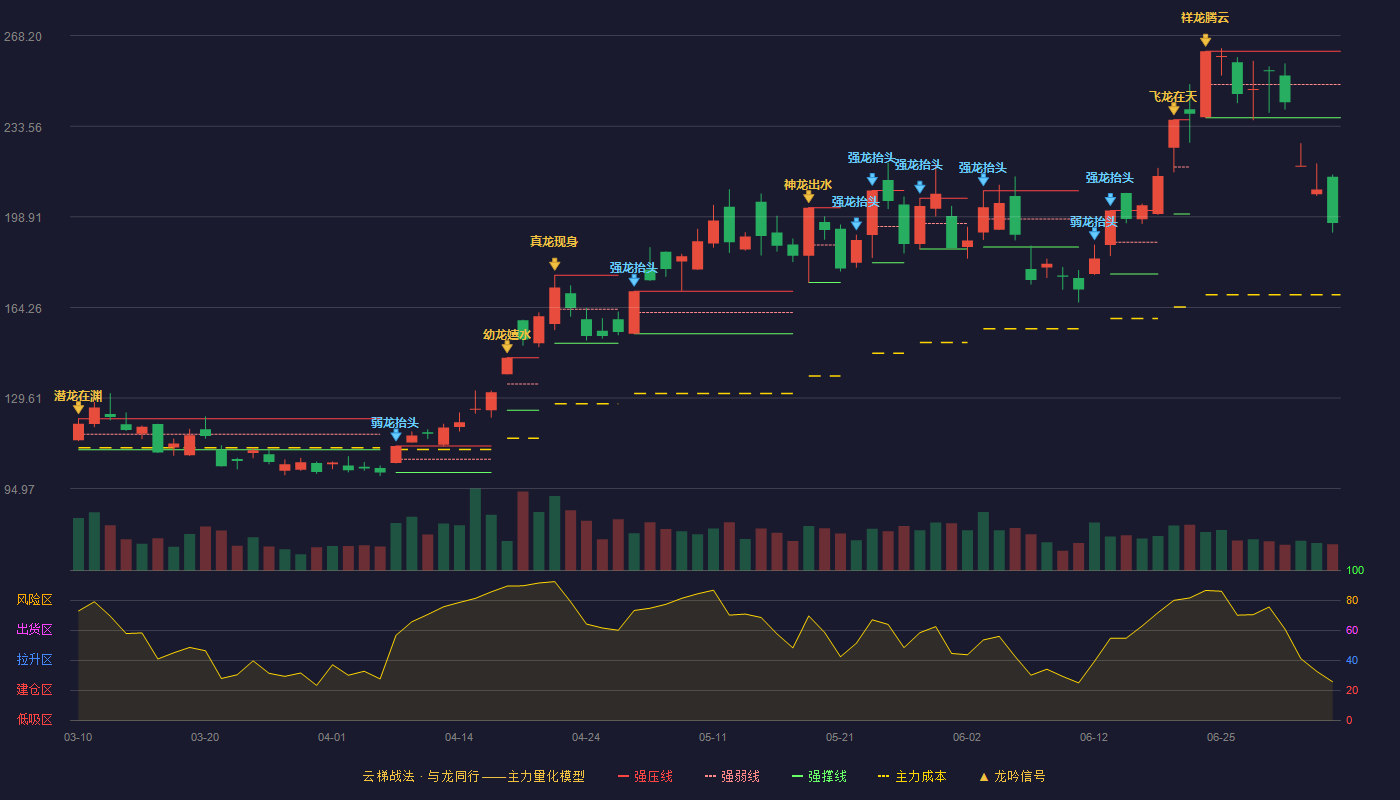
Task: Toggle the 强压线 legend series
Action: (x=645, y=776)
